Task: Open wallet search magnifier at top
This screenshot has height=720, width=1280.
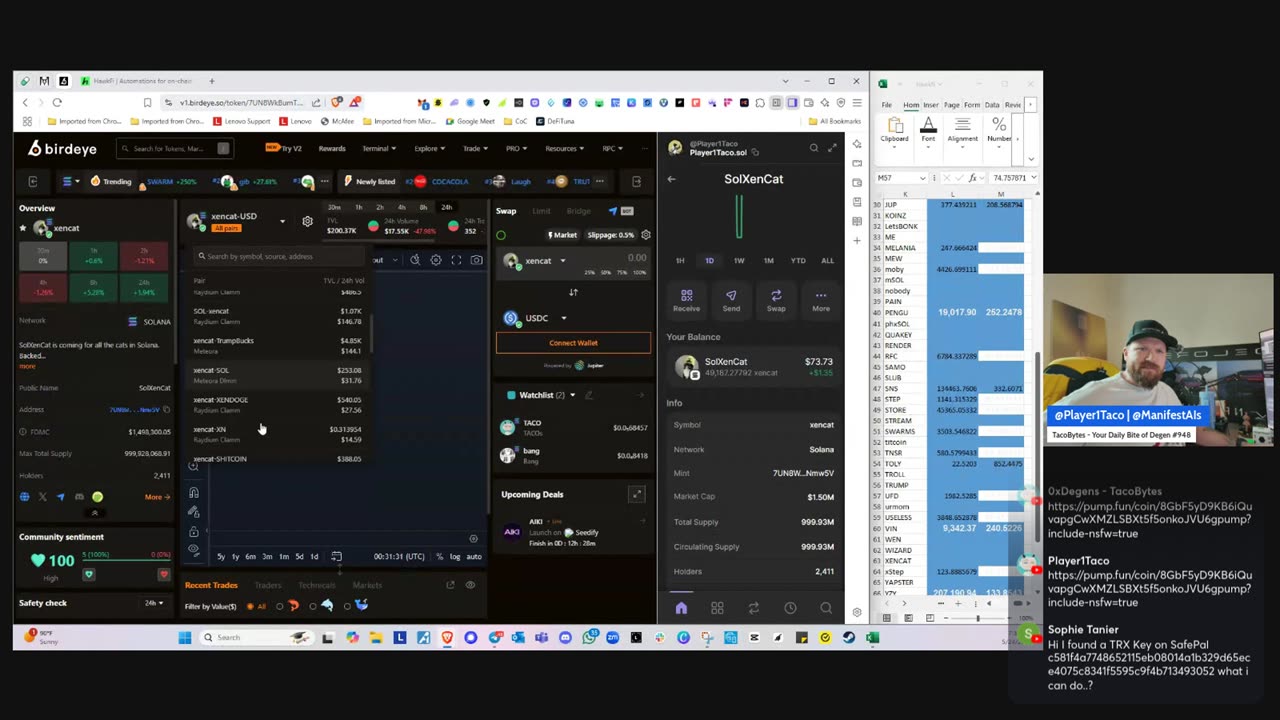Action: point(813,148)
